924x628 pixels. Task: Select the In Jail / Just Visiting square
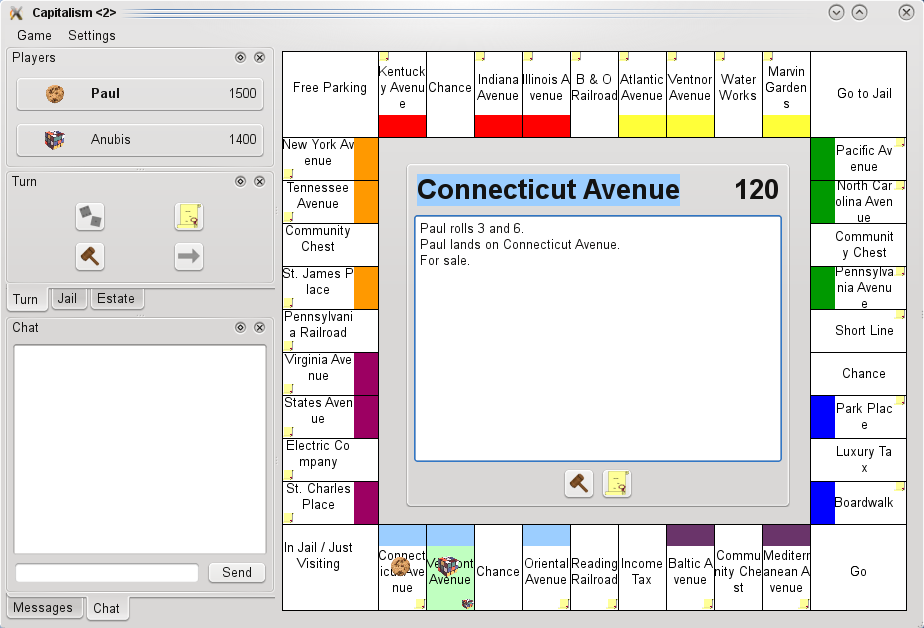coord(330,567)
